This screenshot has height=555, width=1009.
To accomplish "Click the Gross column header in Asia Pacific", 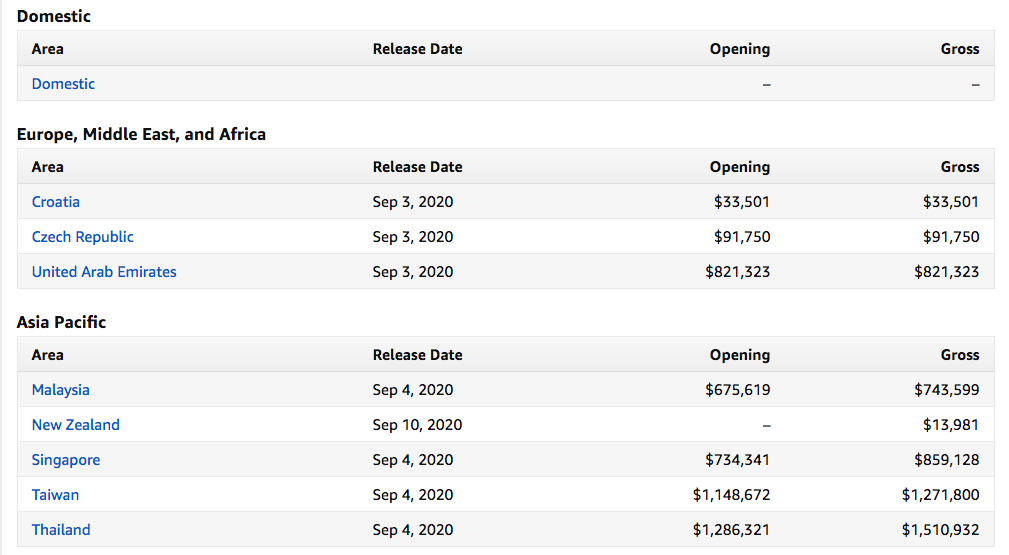I will pyautogui.click(x=960, y=355).
